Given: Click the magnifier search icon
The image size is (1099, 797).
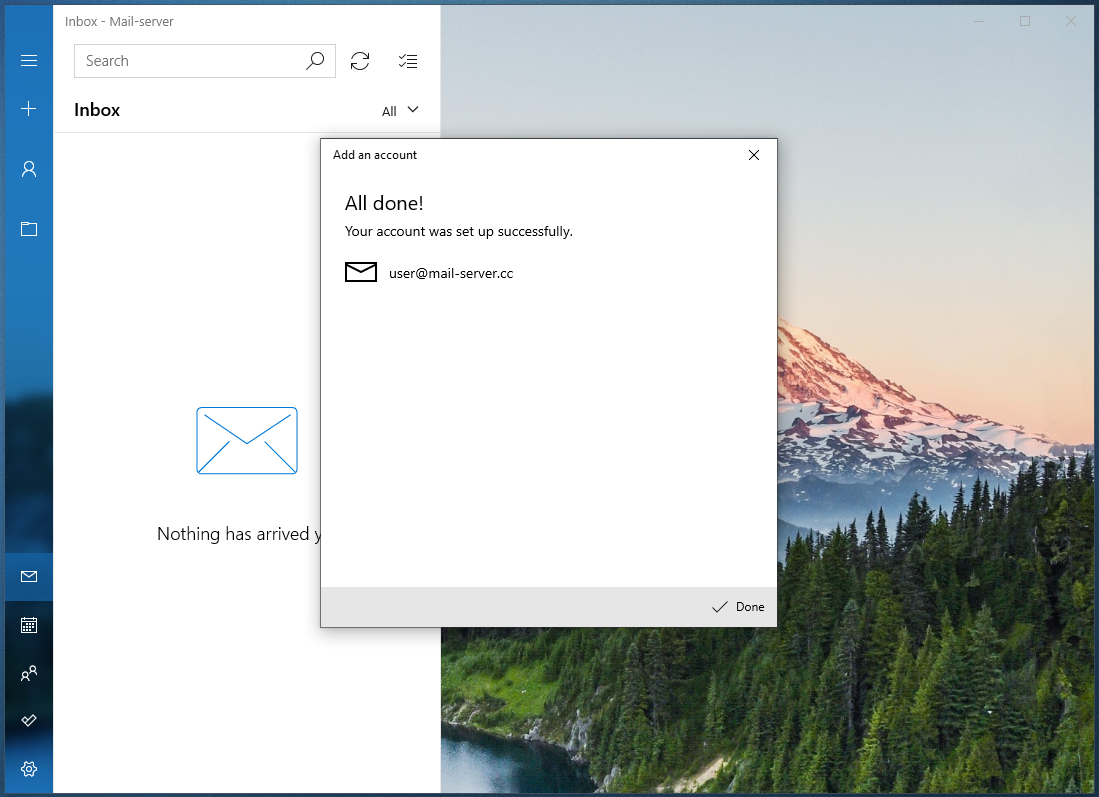Looking at the screenshot, I should 315,61.
